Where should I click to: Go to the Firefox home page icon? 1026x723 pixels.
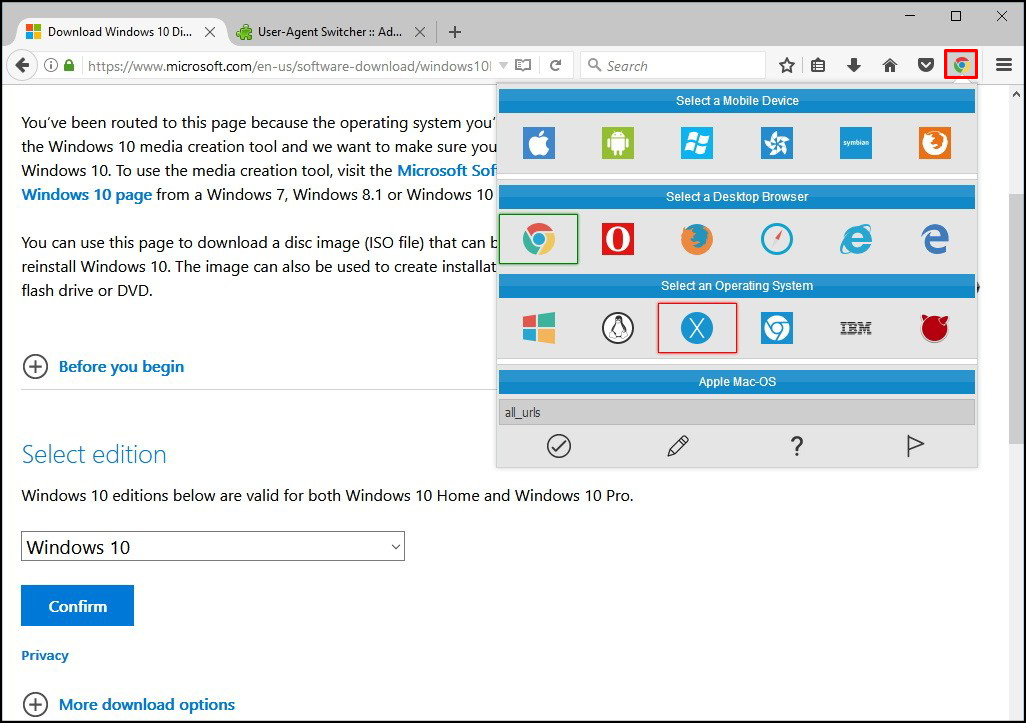pos(889,65)
